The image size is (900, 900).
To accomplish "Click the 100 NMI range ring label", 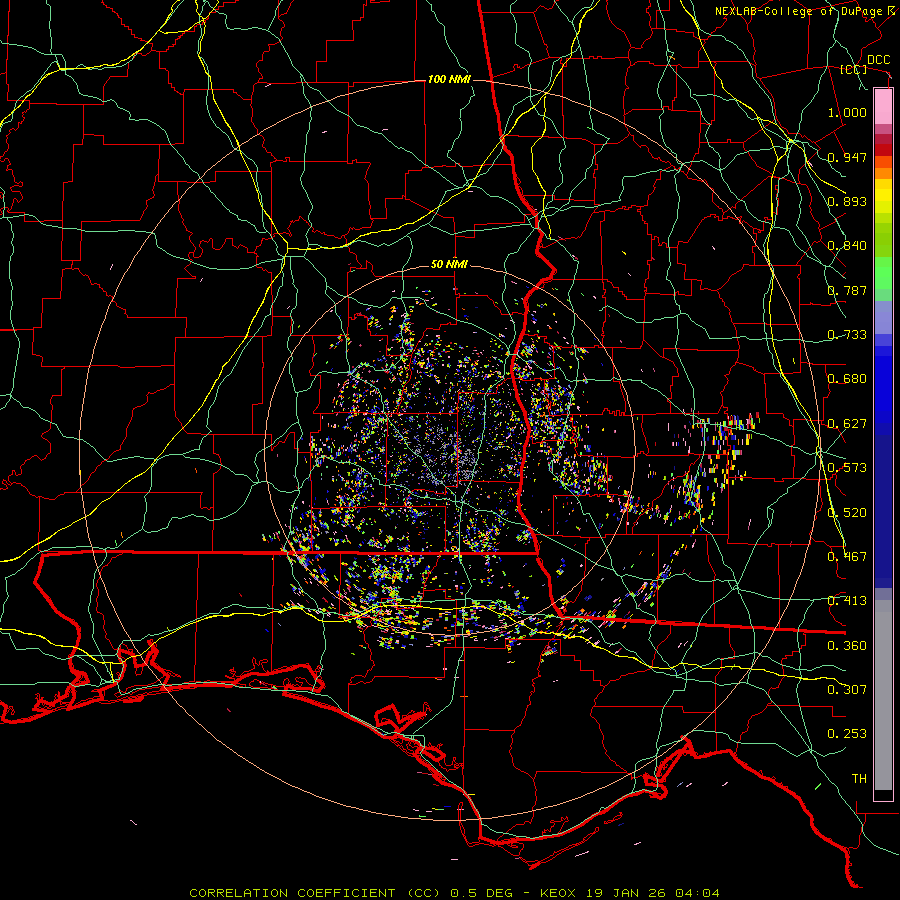I will pyautogui.click(x=449, y=79).
